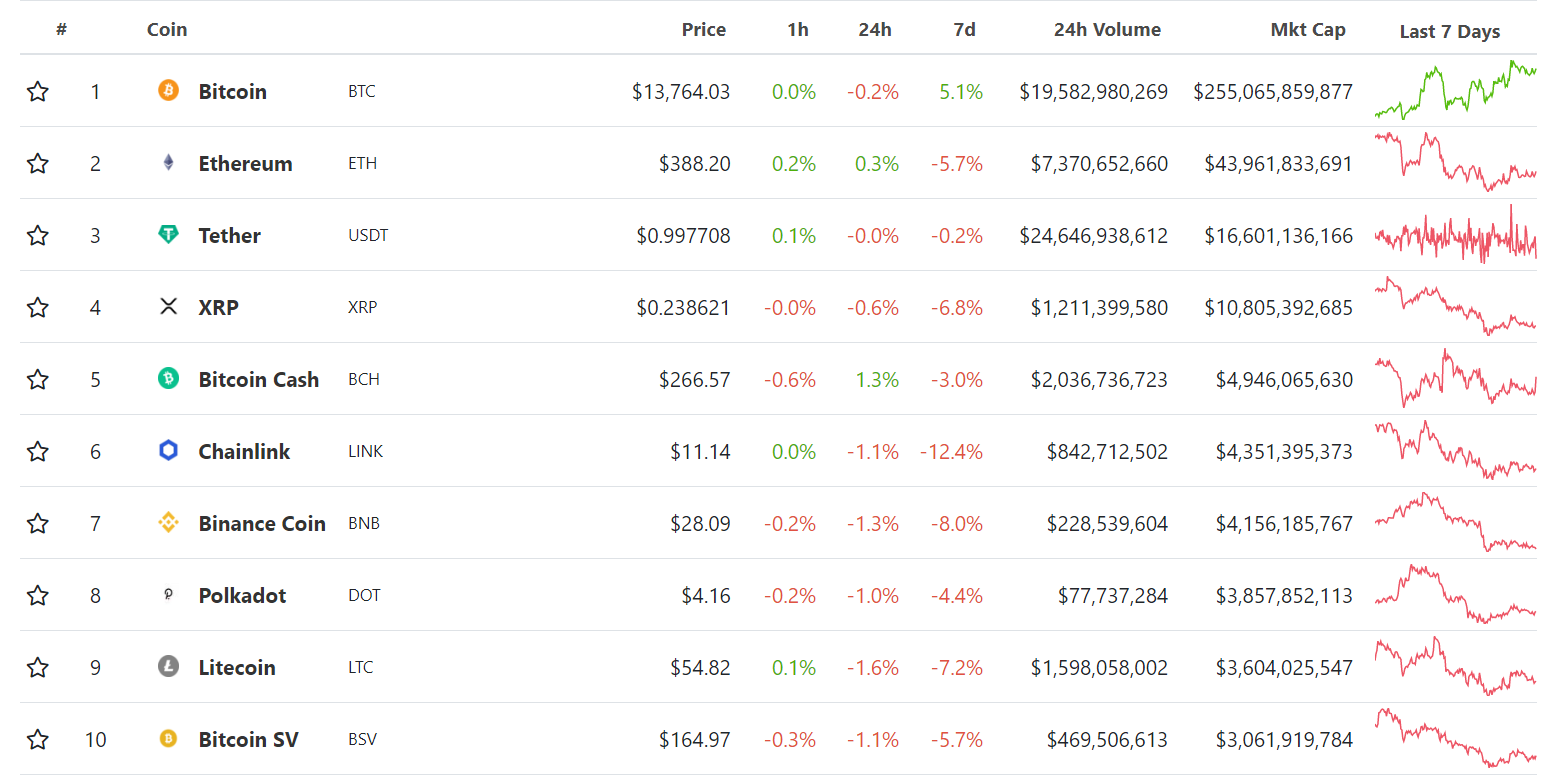The height and width of the screenshot is (778, 1558).
Task: View Bitcoin Cash's 7-day sparkline chart
Action: [x=1456, y=378]
